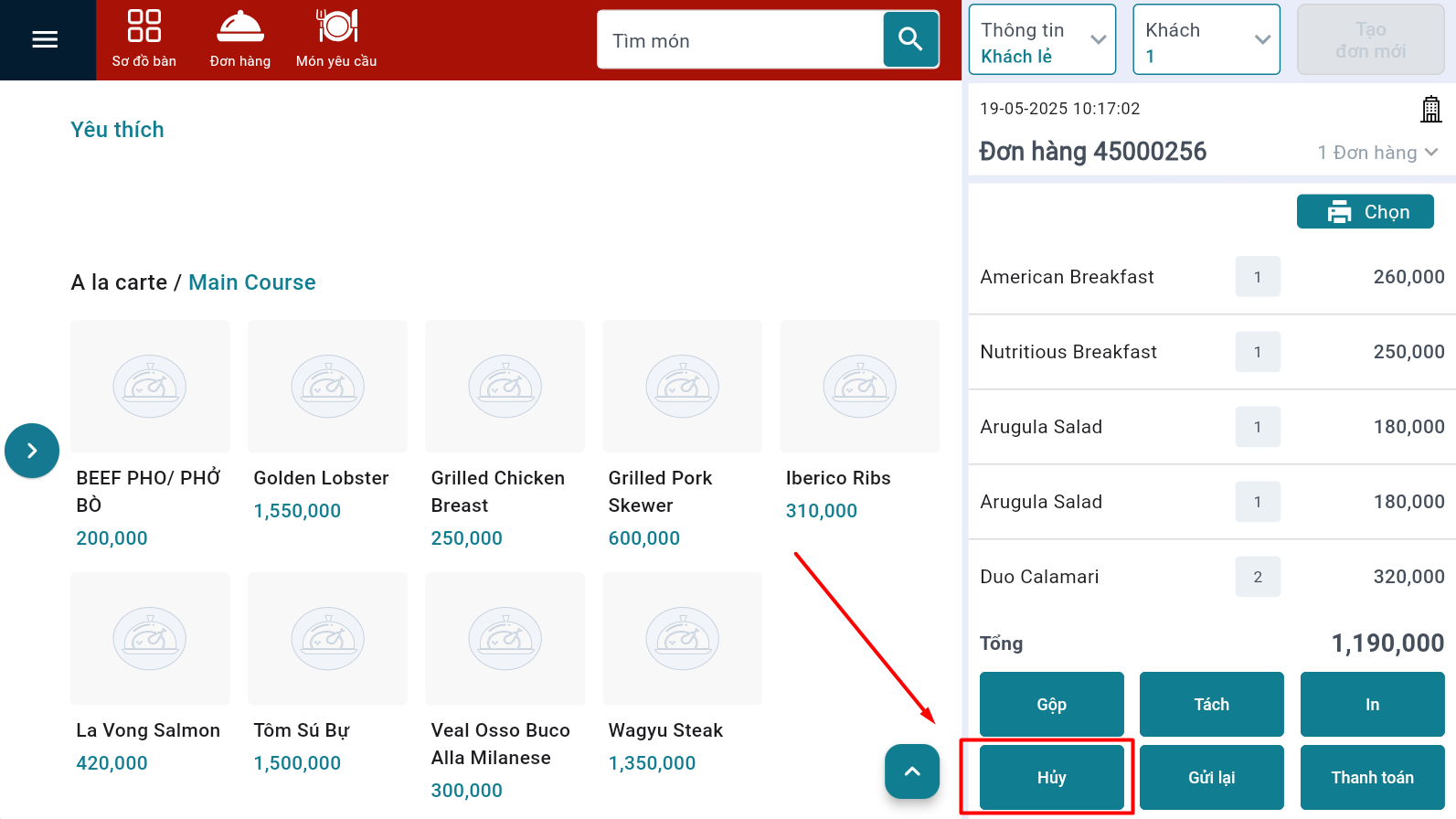Screen dimensions: 1456x819
Task: Click the Gộp merge button
Action: click(1052, 704)
